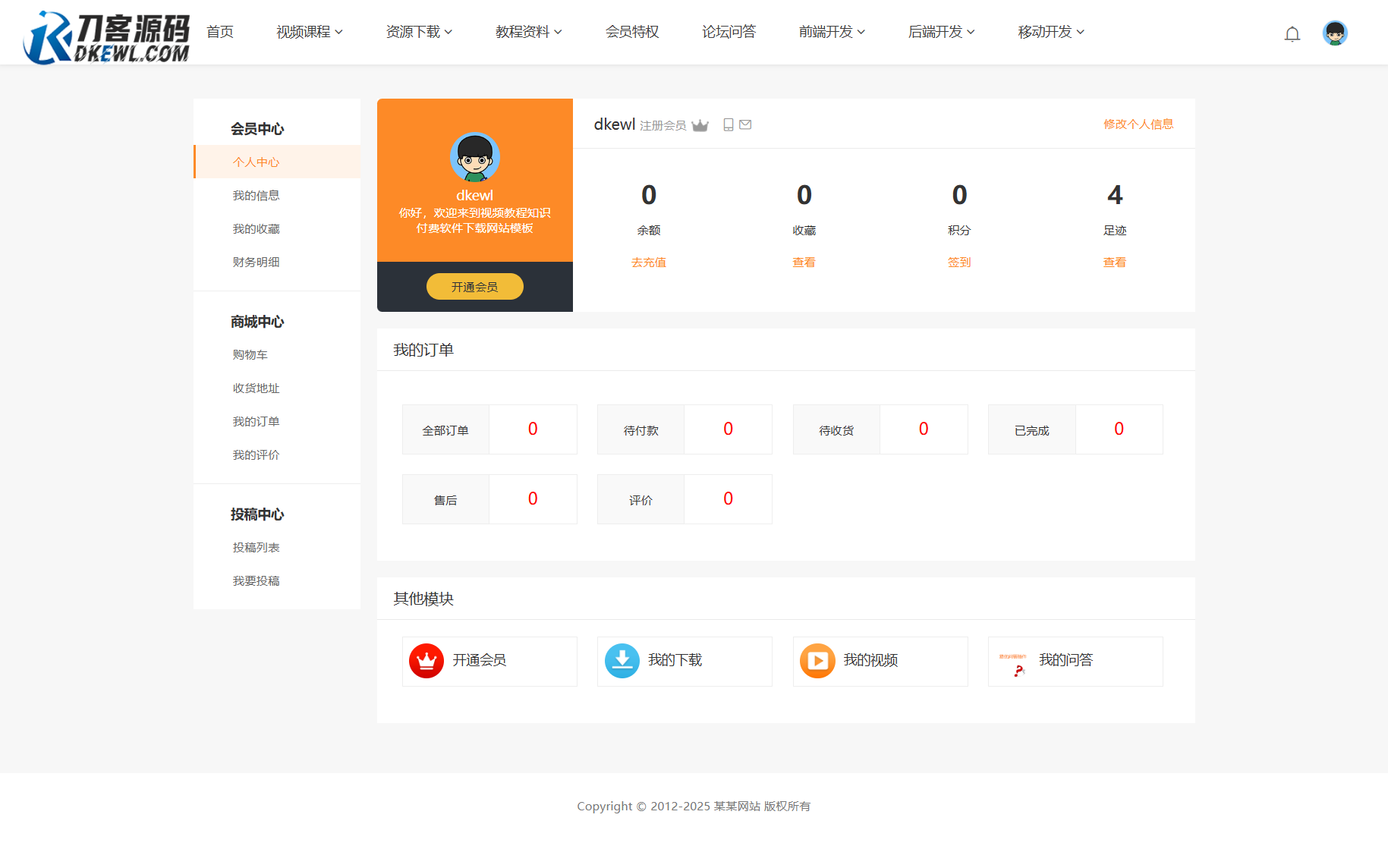Open 我的下载 via the download icon
The height and width of the screenshot is (868, 1388).
tap(622, 661)
